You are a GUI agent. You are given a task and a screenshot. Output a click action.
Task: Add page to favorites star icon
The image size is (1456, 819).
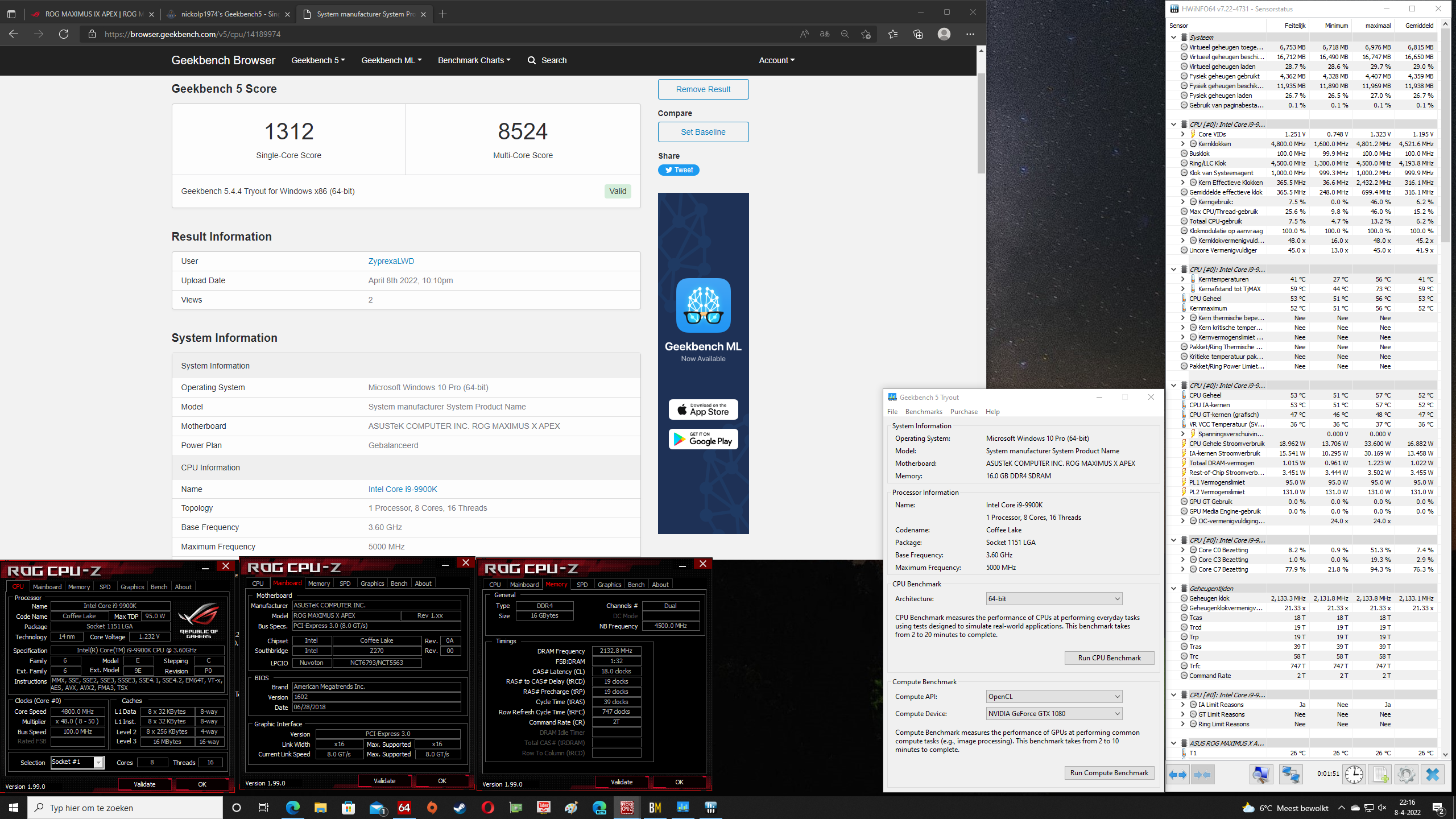tap(866, 34)
